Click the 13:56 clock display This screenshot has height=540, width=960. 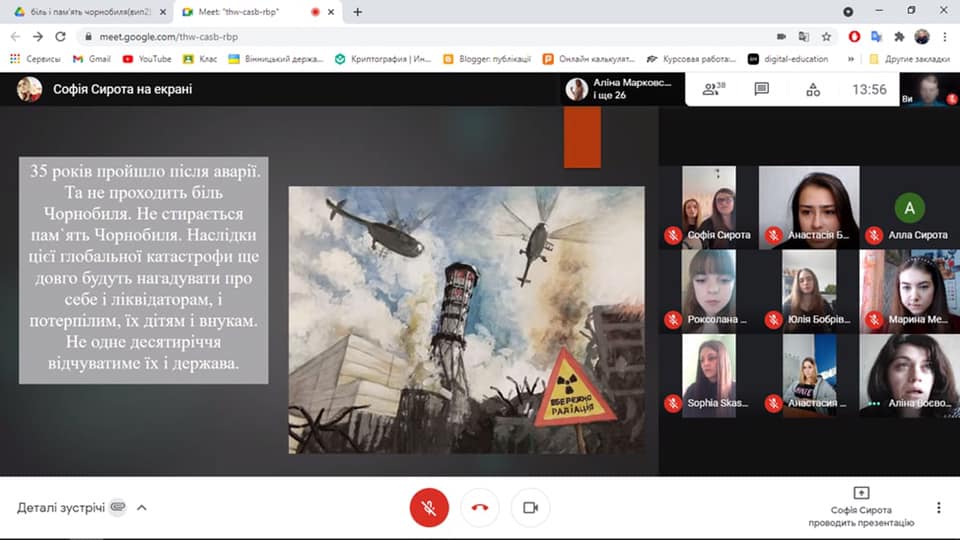pyautogui.click(x=869, y=89)
